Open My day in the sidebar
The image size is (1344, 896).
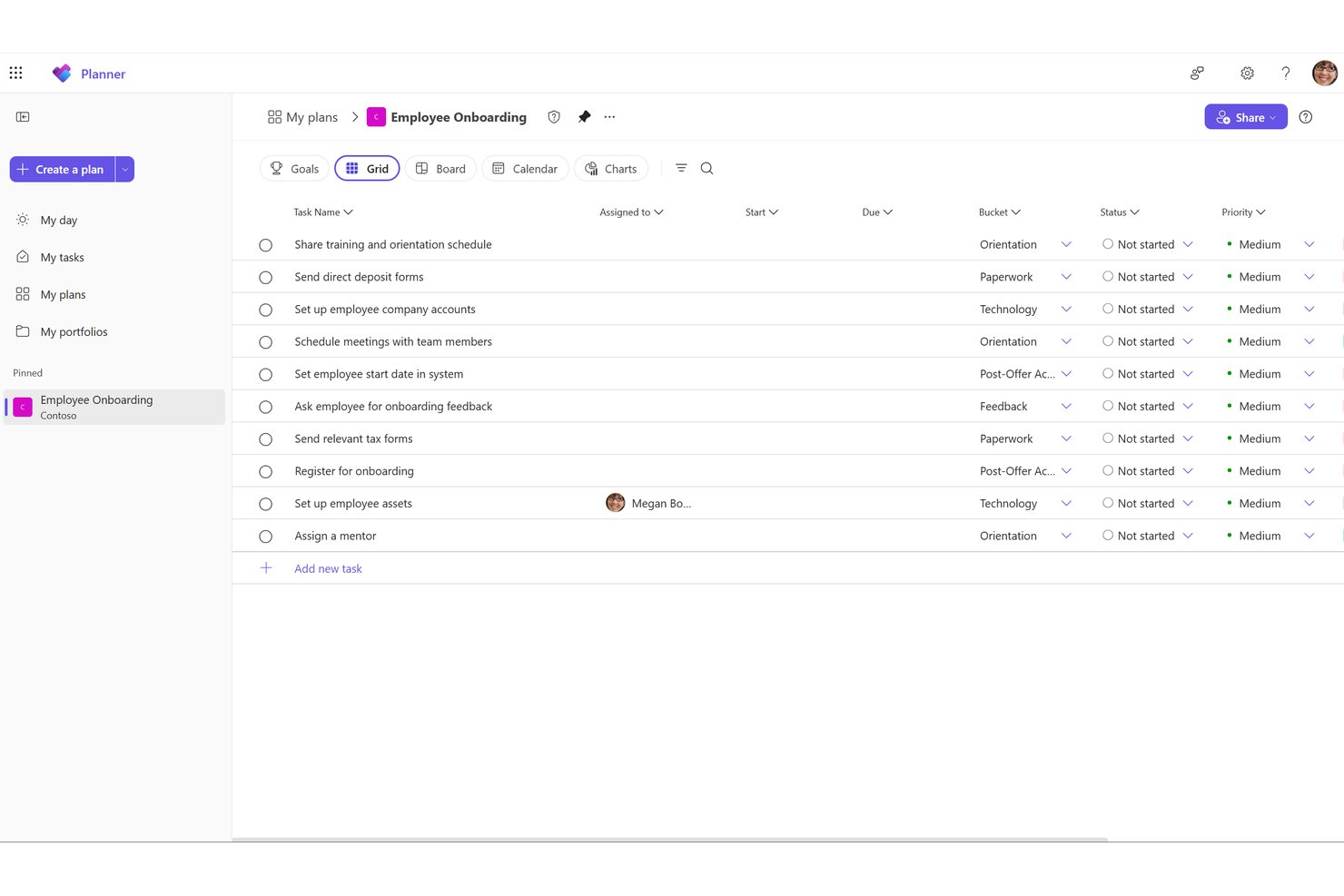(x=58, y=221)
